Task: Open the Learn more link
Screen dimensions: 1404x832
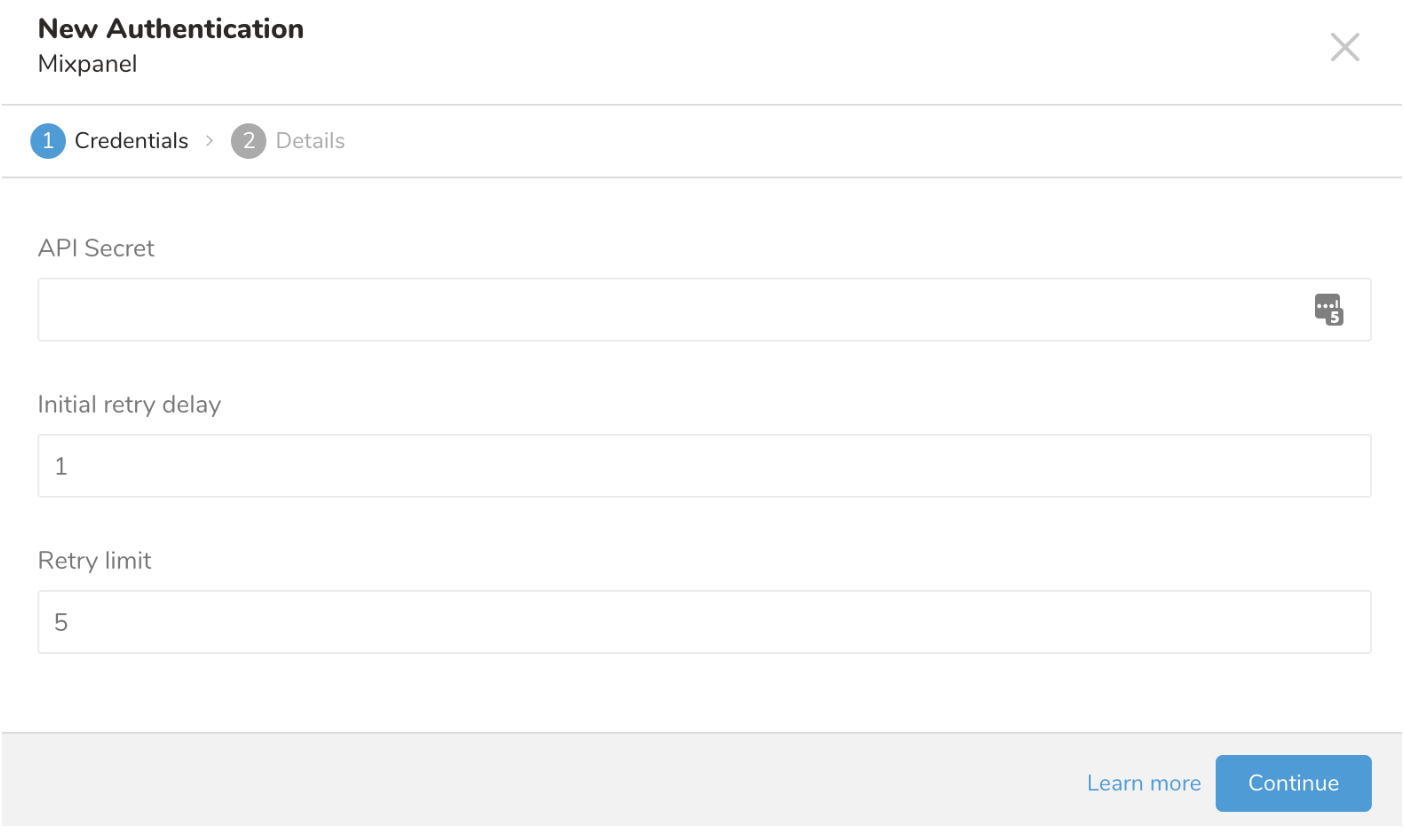Action: (x=1143, y=783)
